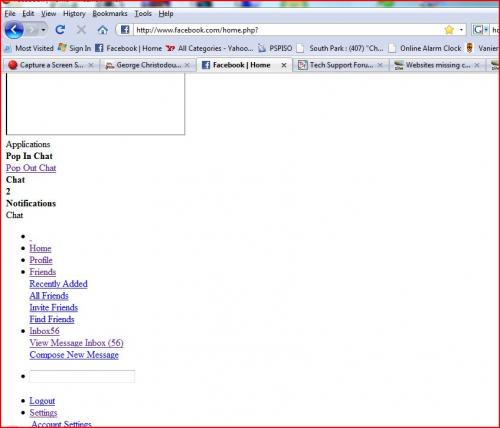The height and width of the screenshot is (428, 500).
Task: Open the search engine selector dropdown
Action: pos(480,30)
